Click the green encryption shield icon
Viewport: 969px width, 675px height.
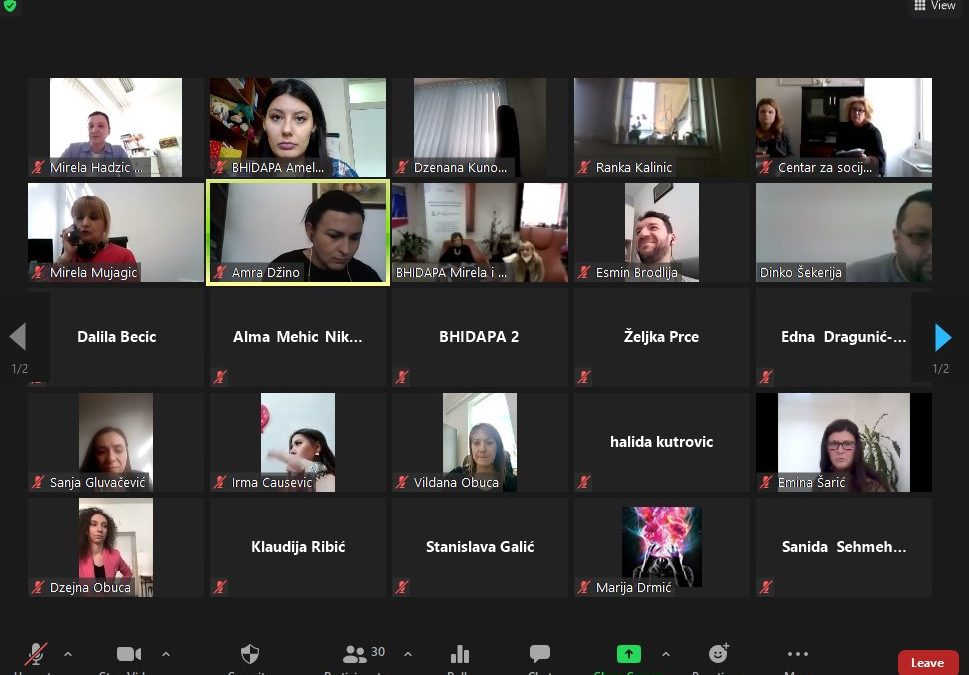pos(10,6)
